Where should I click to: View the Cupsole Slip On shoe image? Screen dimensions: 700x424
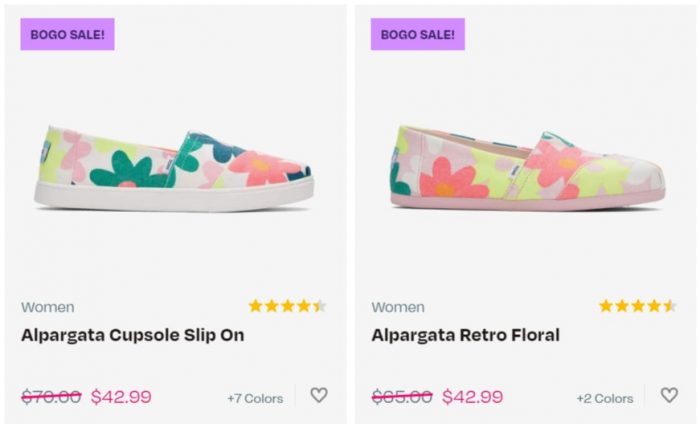tap(174, 167)
